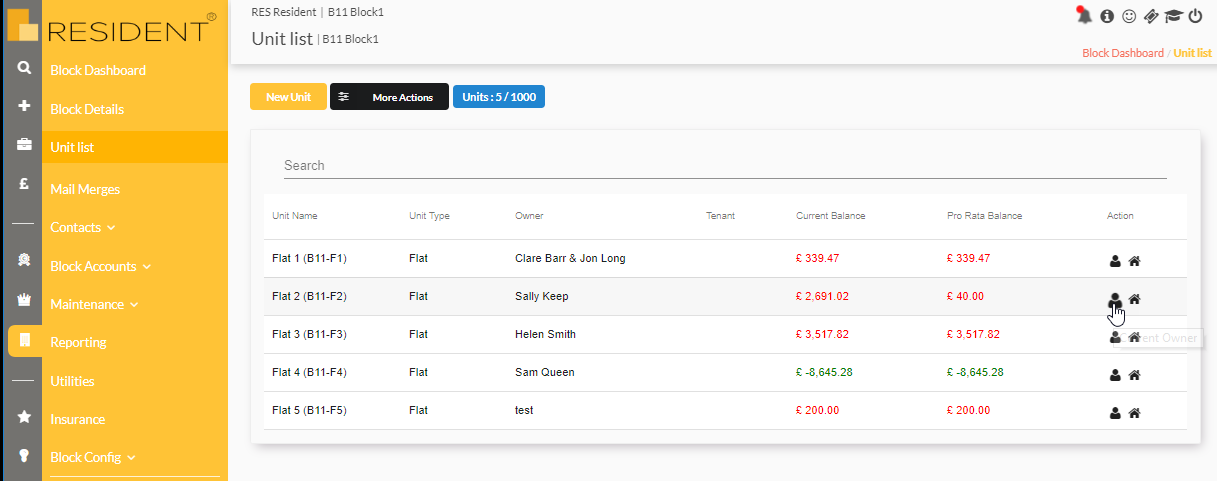The image size is (1217, 481).
Task: Click the house icon for Flat 1
Action: tap(1134, 261)
